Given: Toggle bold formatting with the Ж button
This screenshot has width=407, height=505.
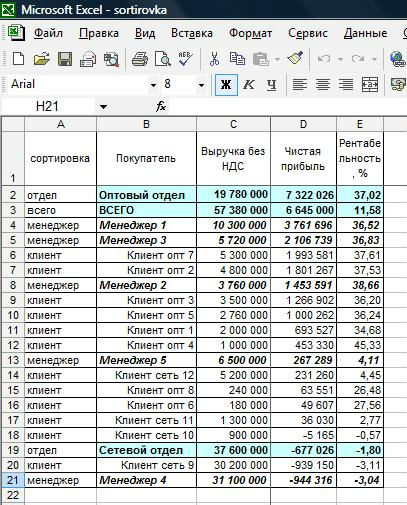Looking at the screenshot, I should pyautogui.click(x=226, y=85).
